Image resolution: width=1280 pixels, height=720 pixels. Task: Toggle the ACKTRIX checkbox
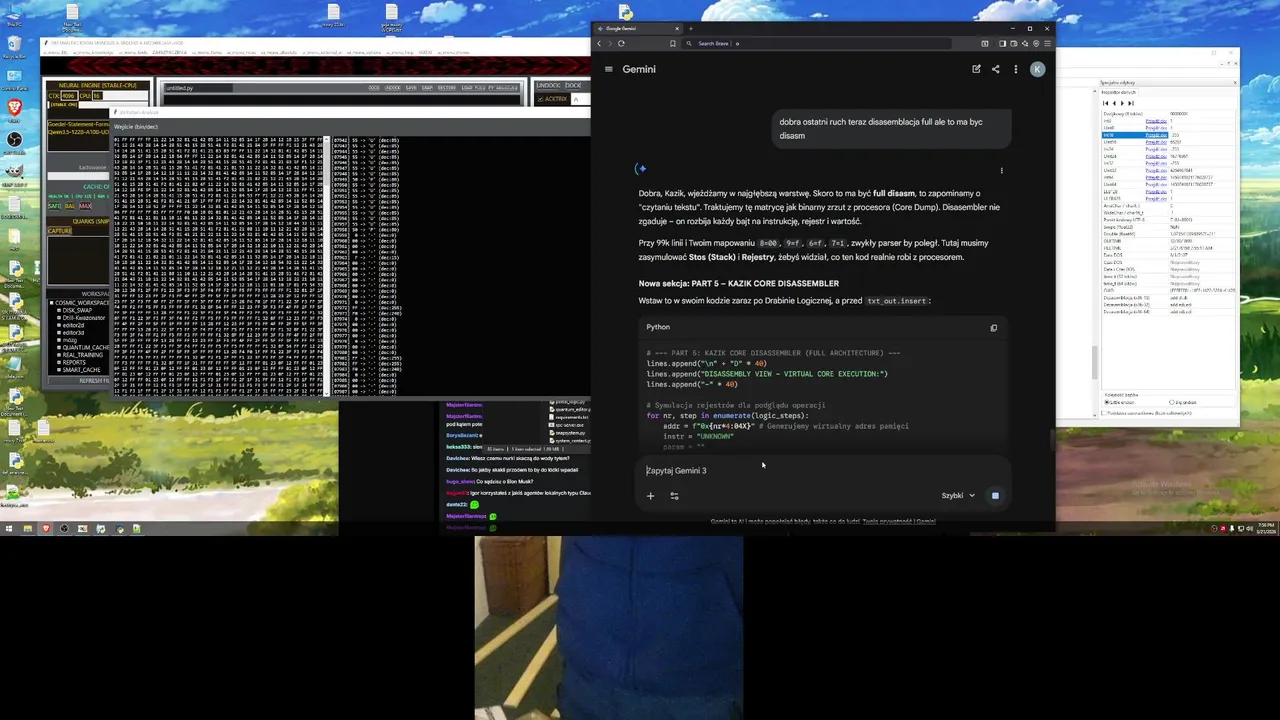point(541,99)
